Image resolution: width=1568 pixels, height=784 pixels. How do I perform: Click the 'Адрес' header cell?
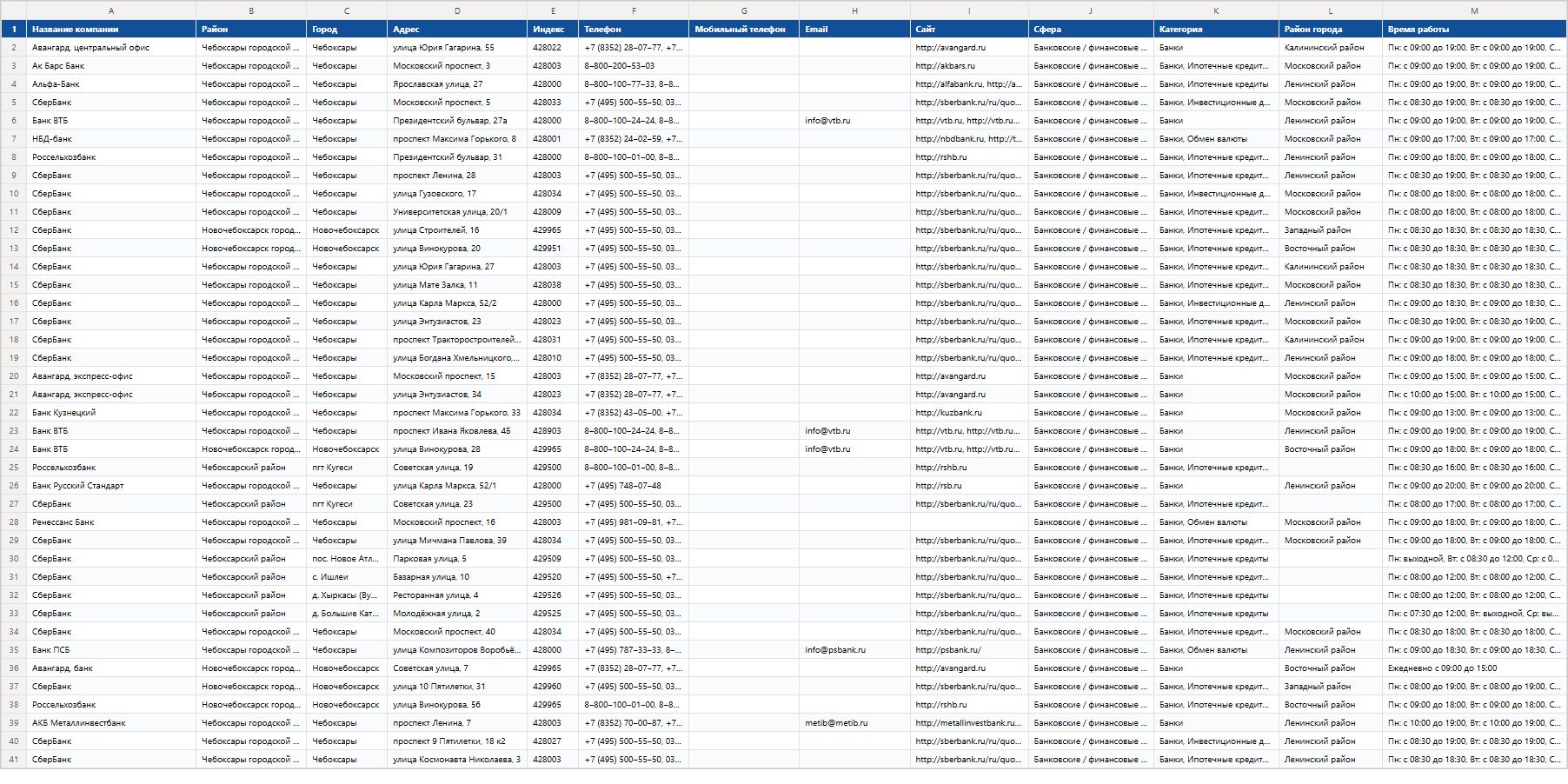pyautogui.click(x=457, y=30)
